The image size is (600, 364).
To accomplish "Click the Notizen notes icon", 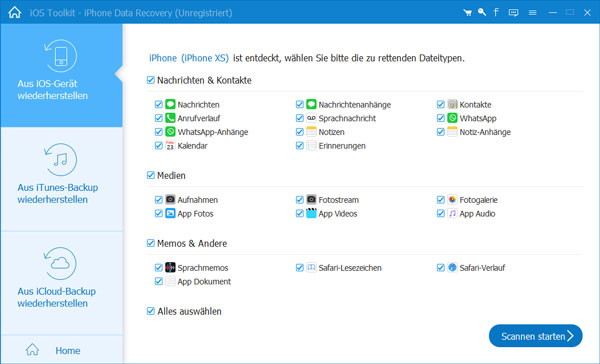I will pos(311,132).
